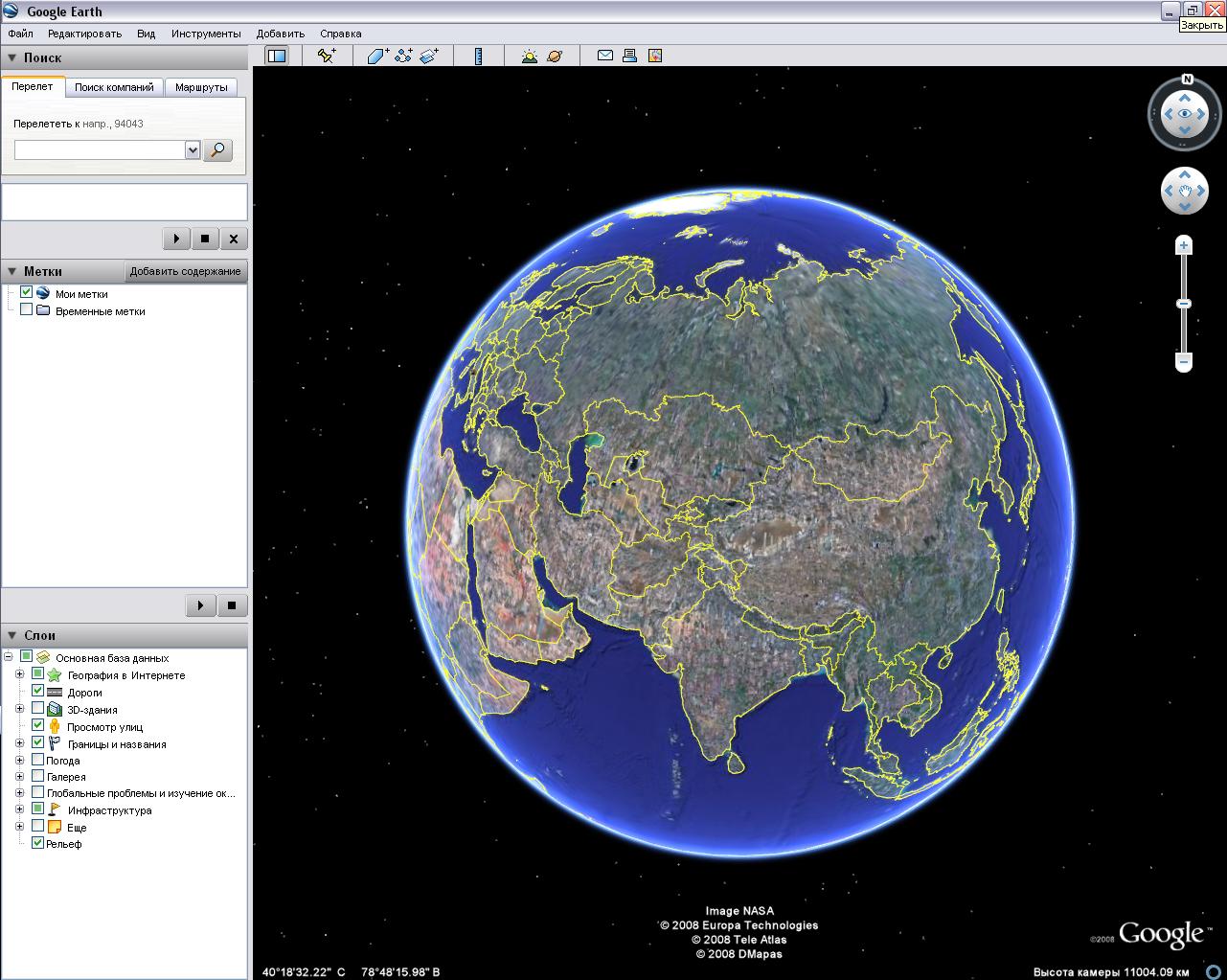Play tour button below the Метки list
This screenshot has height=980, width=1227.
click(x=200, y=605)
